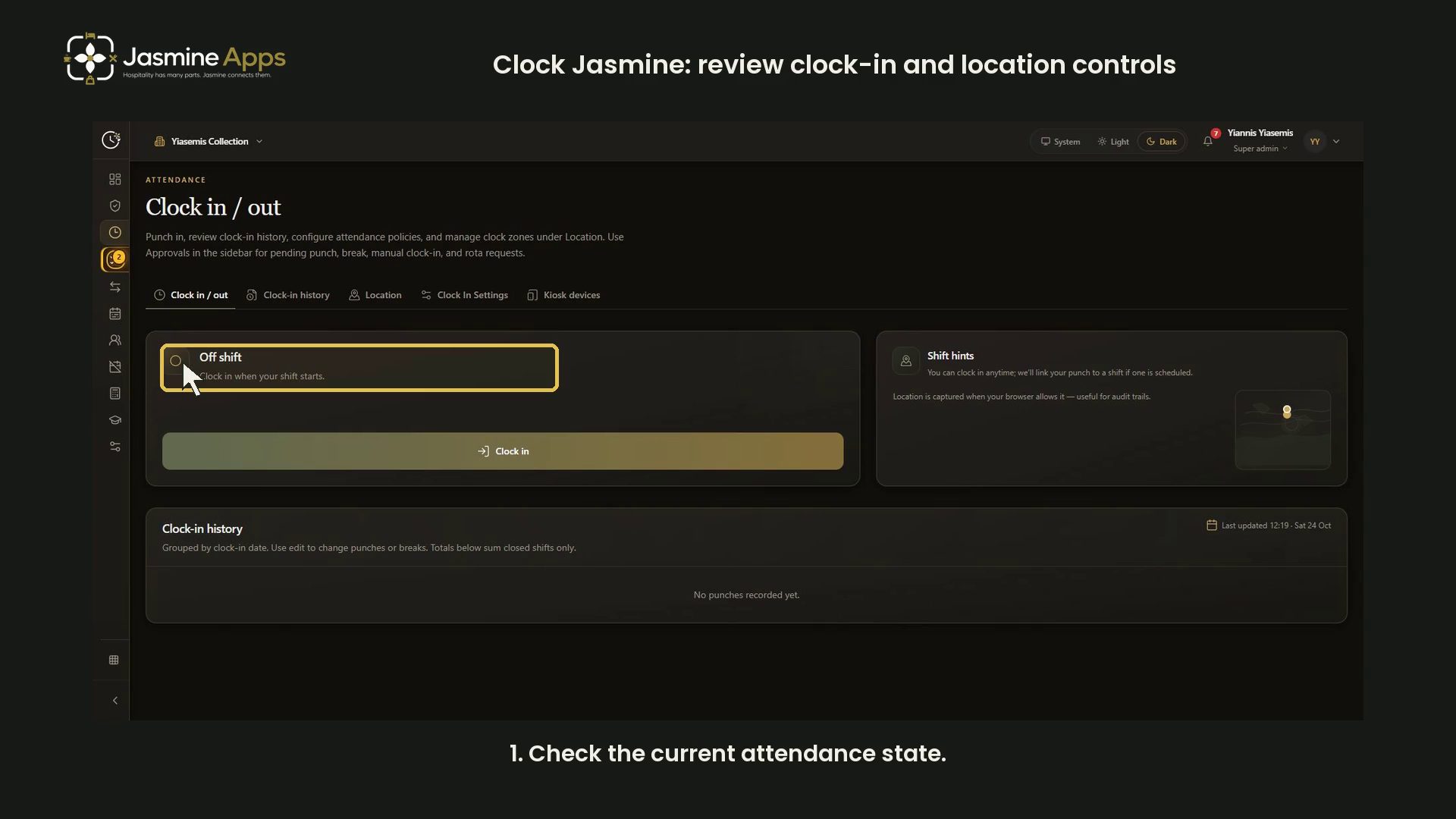This screenshot has height=819, width=1456.
Task: Open the people icon in sidebar
Action: point(115,340)
